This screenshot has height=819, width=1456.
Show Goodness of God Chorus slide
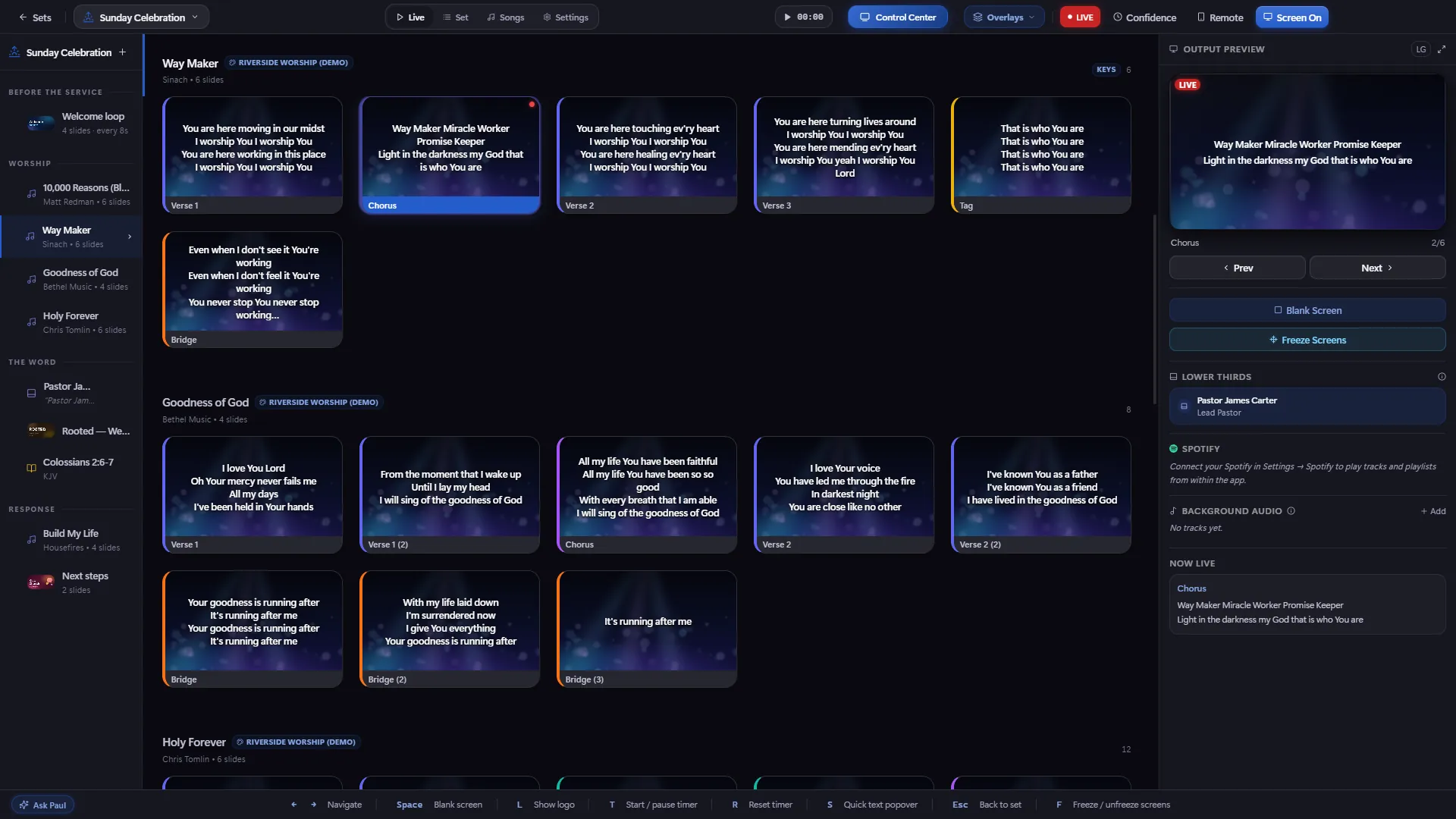coord(647,494)
